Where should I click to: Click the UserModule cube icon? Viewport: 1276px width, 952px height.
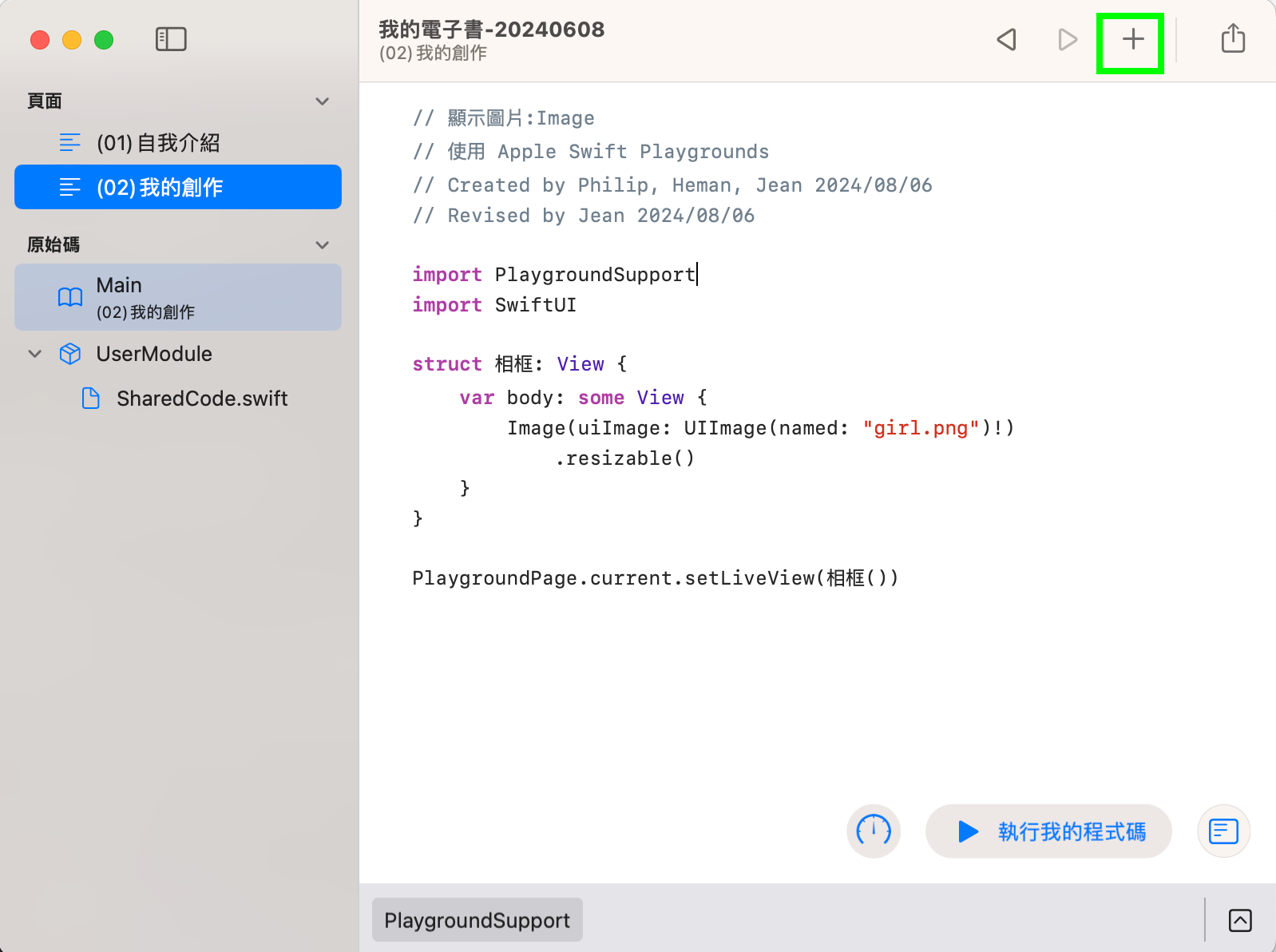point(70,354)
